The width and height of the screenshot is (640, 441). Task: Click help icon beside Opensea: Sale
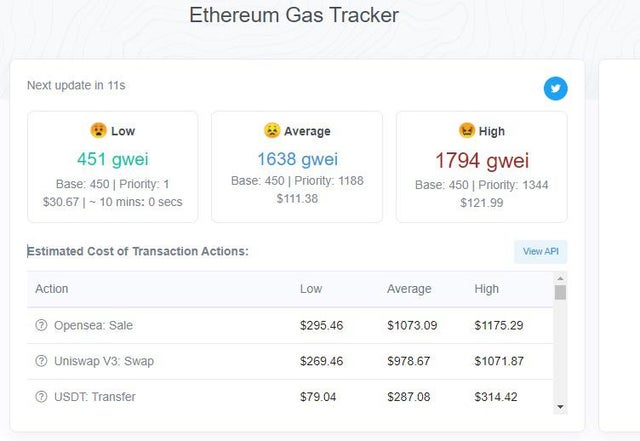tap(41, 326)
